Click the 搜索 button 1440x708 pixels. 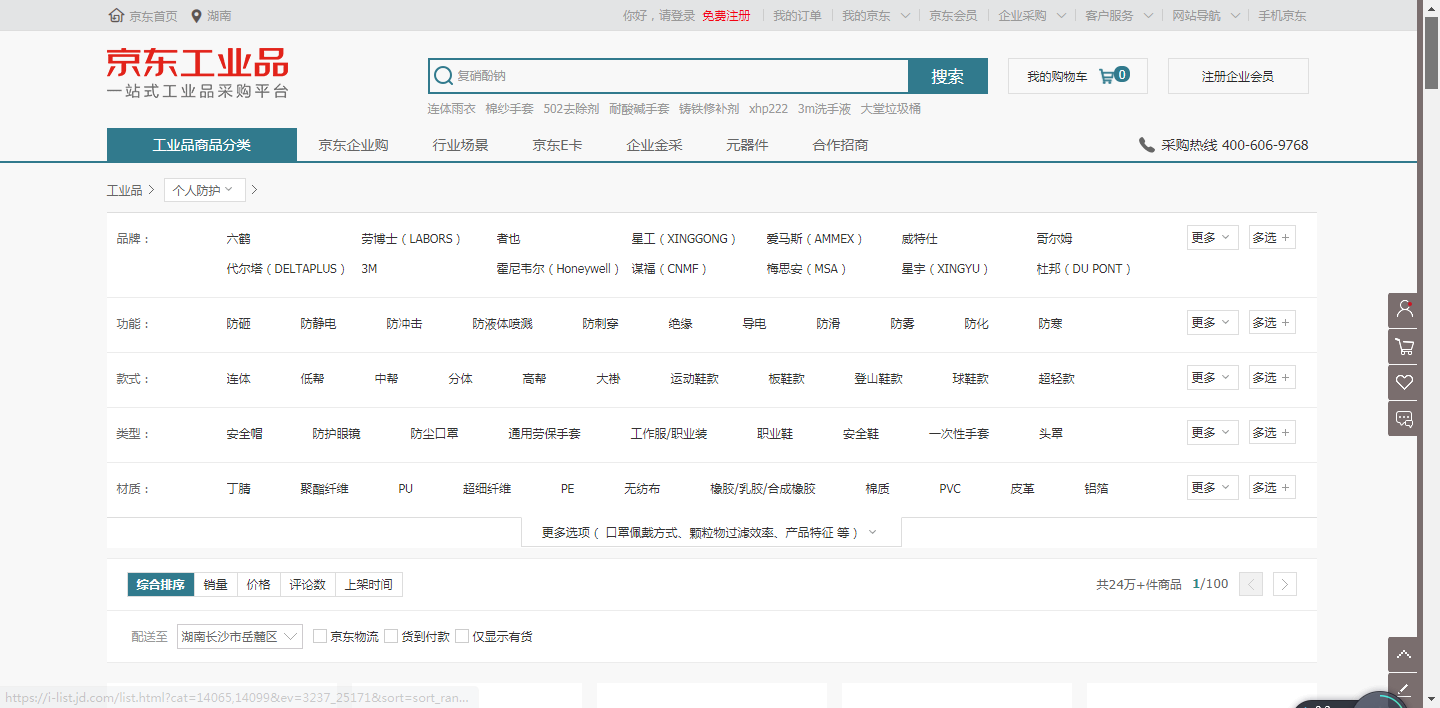947,76
